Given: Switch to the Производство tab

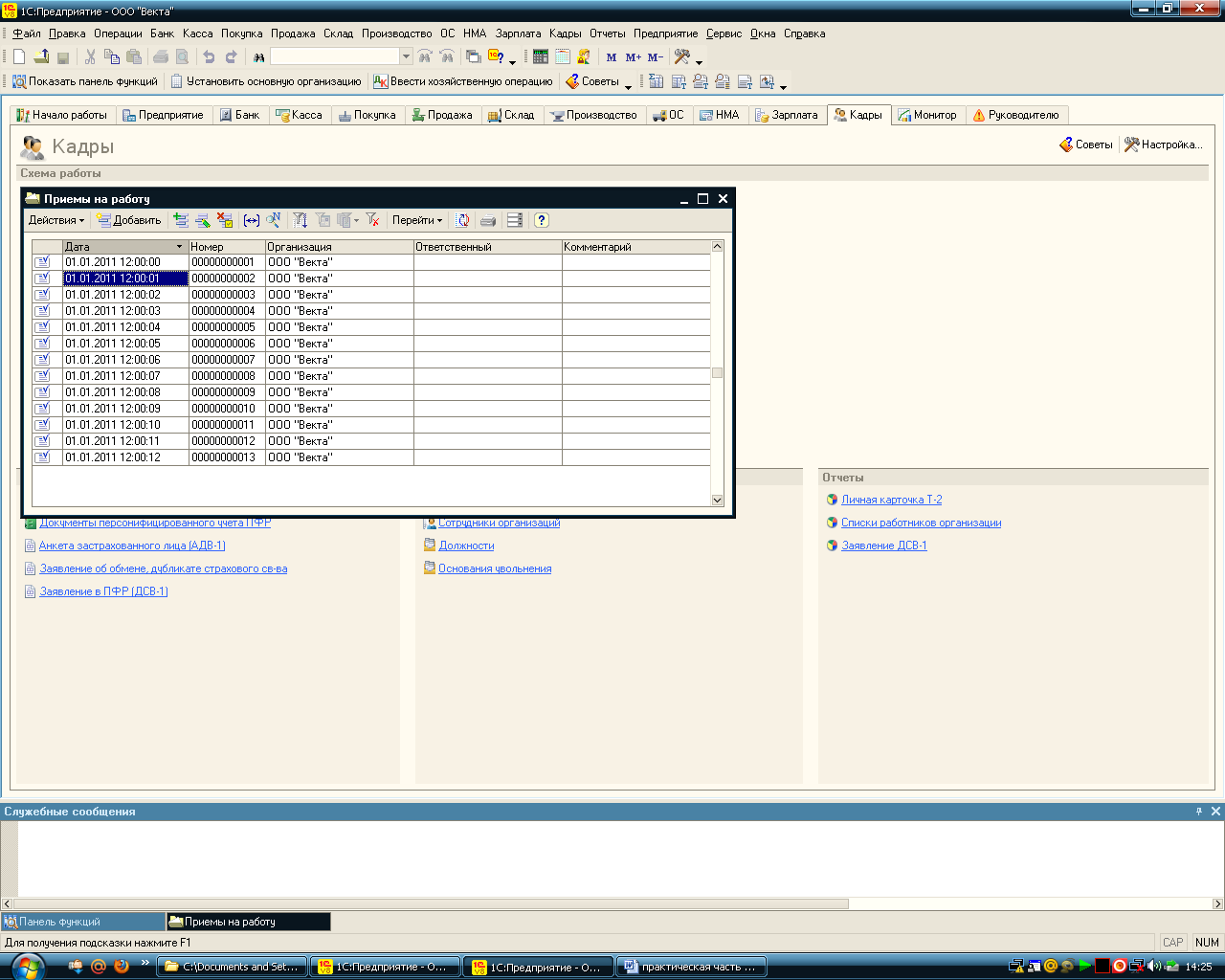Looking at the screenshot, I should tap(593, 115).
